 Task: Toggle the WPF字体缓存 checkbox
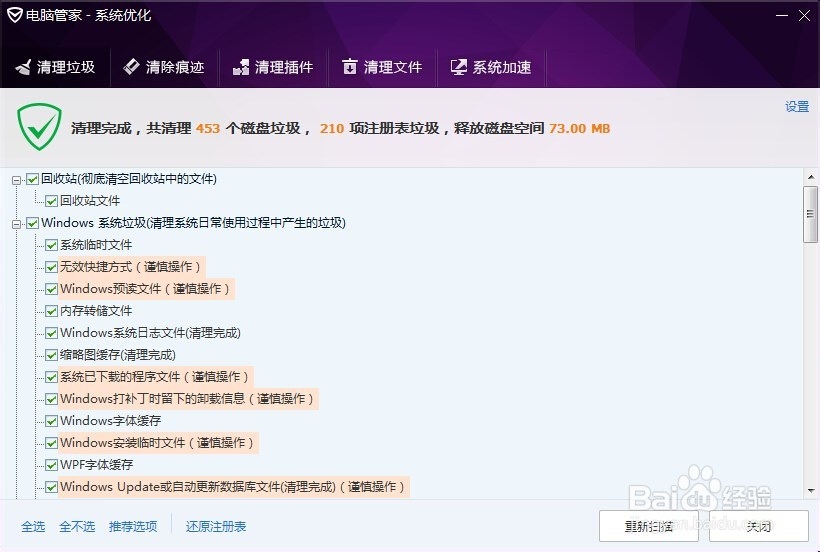[51, 465]
